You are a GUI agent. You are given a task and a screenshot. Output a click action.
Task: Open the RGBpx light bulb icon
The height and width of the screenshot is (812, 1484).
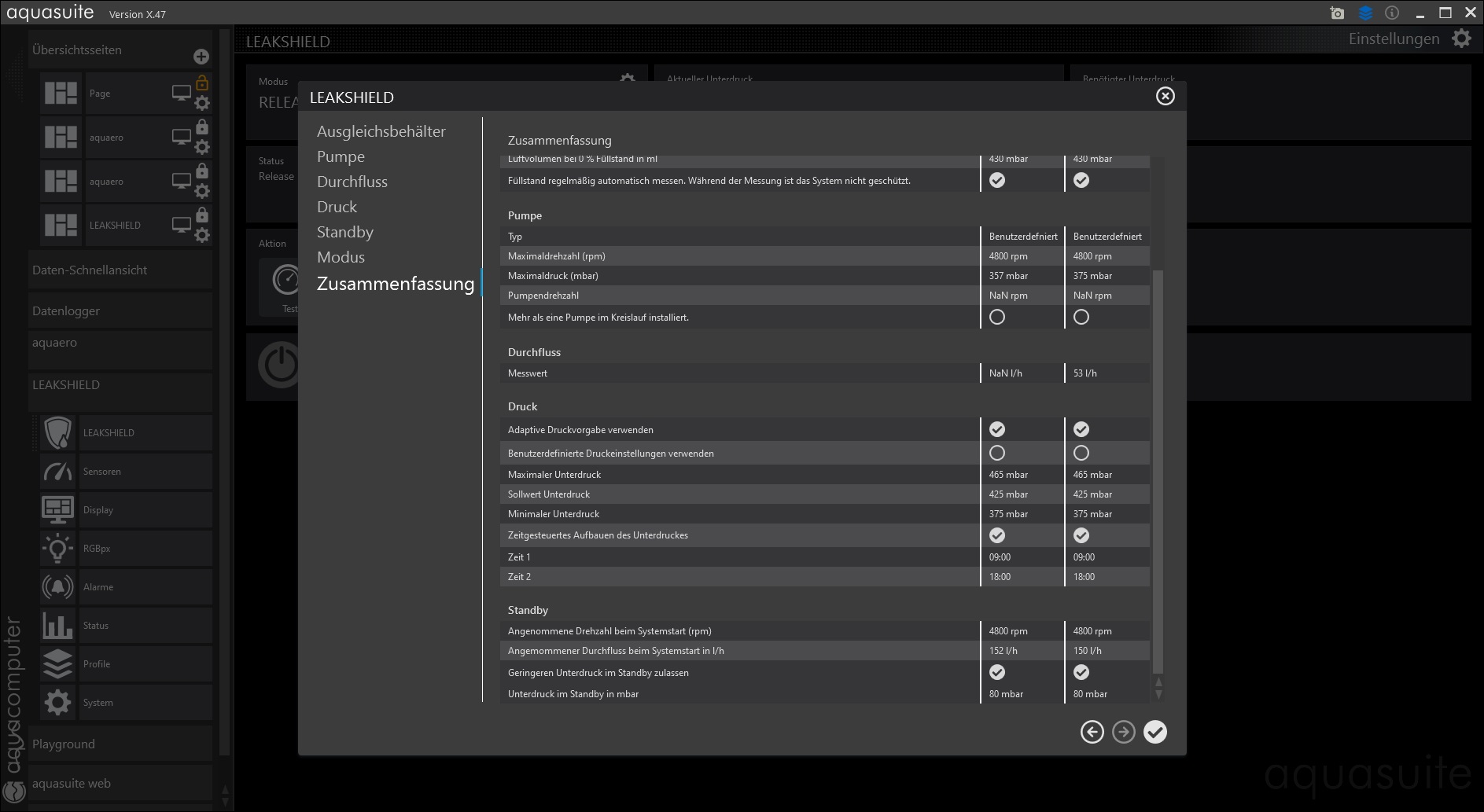(57, 549)
